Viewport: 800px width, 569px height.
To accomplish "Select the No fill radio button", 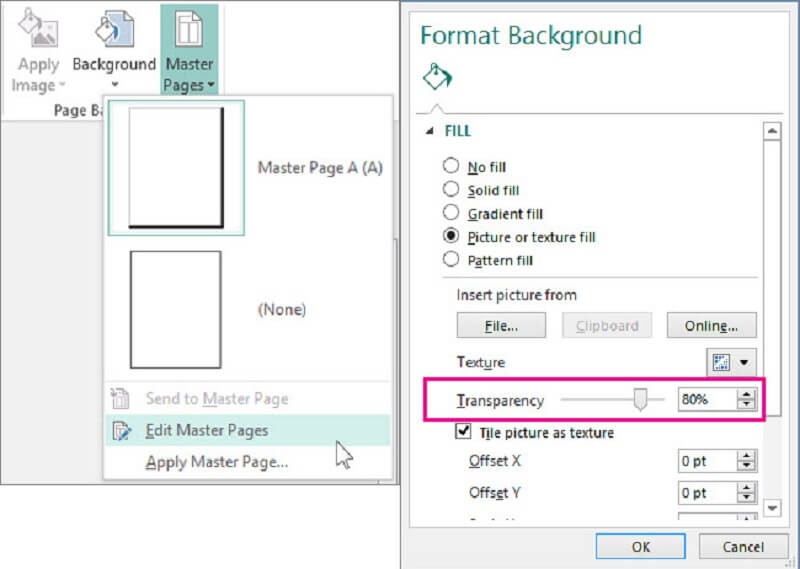I will [x=451, y=167].
